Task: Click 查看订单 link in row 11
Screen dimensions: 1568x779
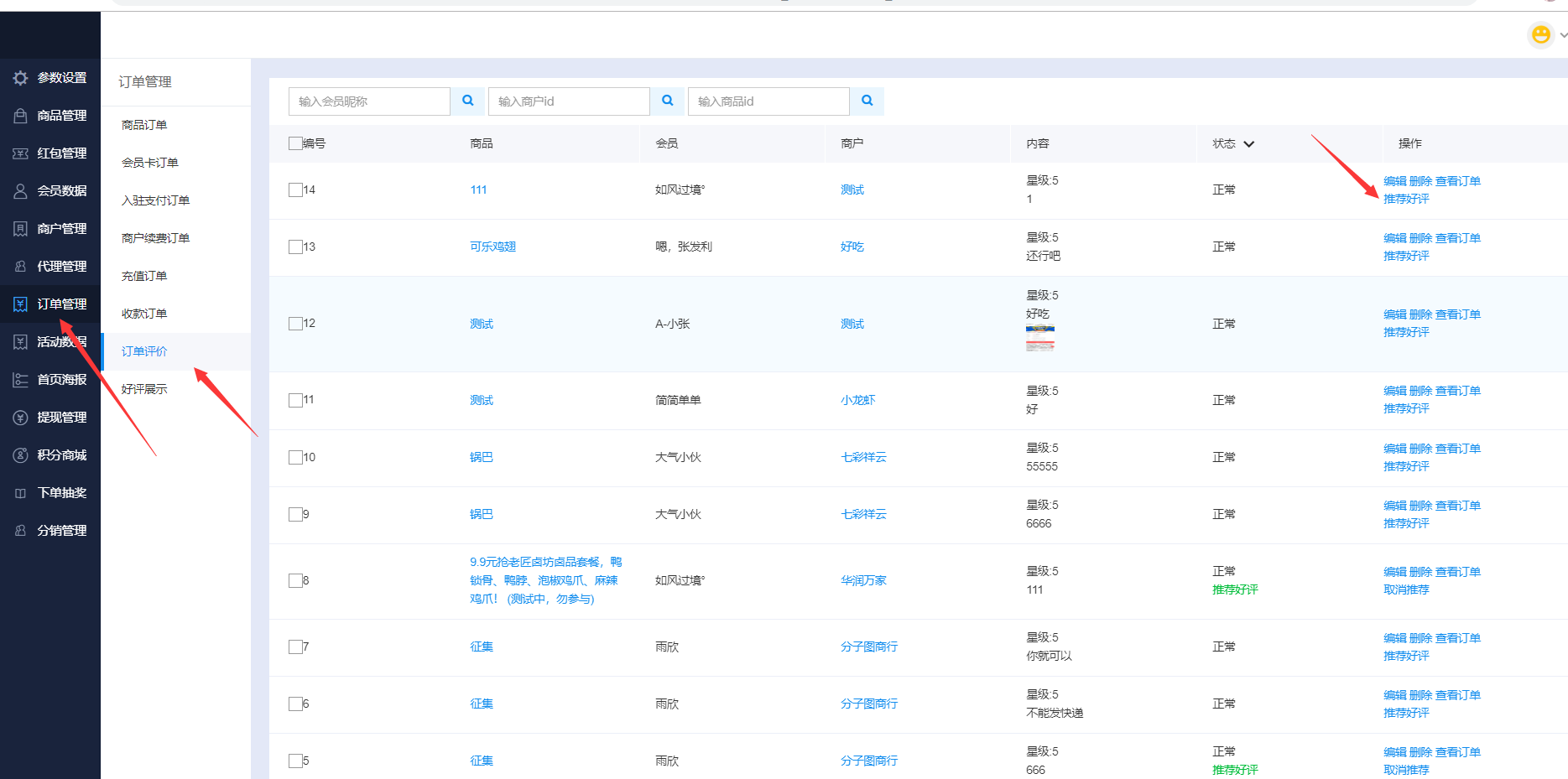Action: tap(1458, 391)
